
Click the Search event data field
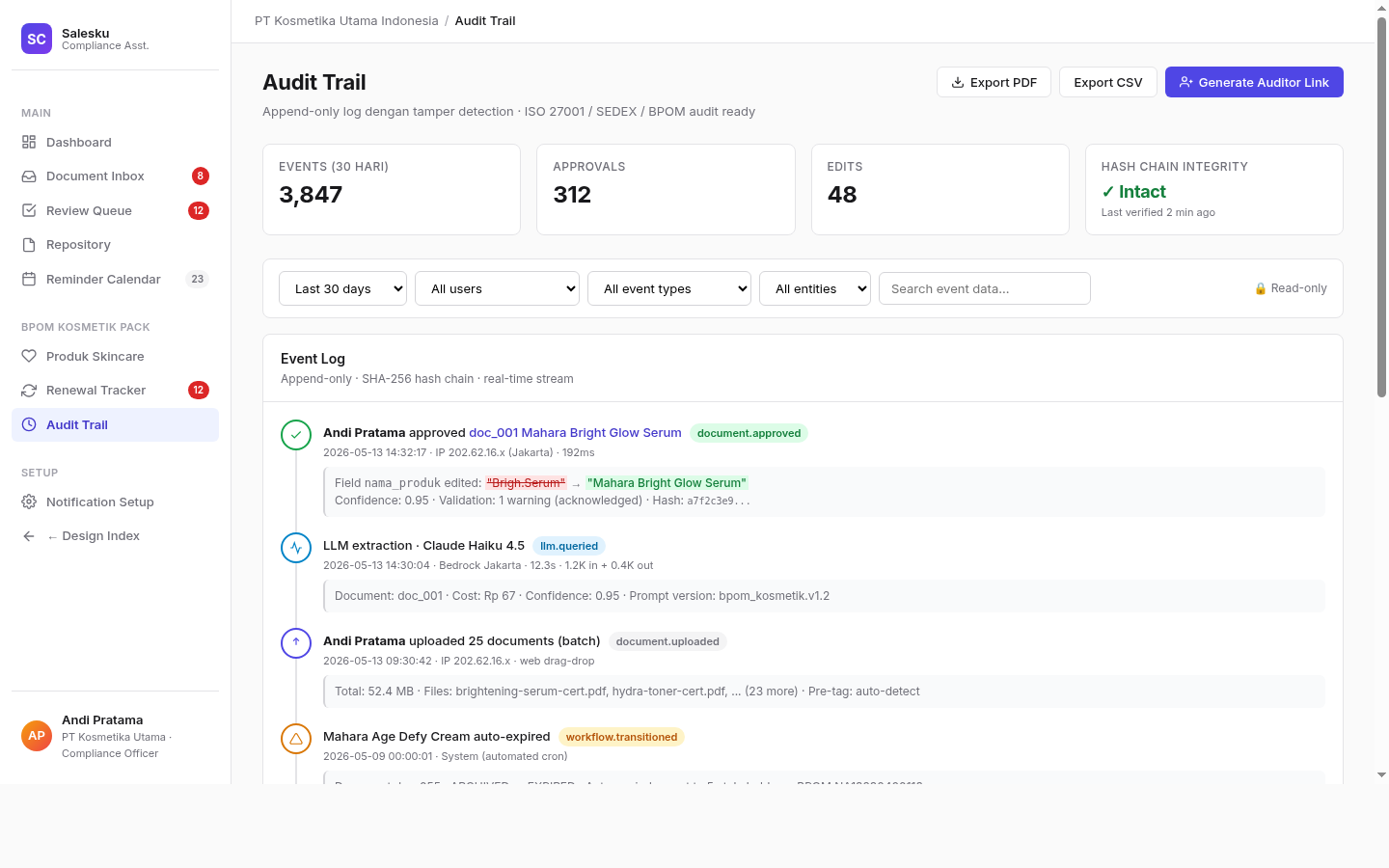point(984,288)
